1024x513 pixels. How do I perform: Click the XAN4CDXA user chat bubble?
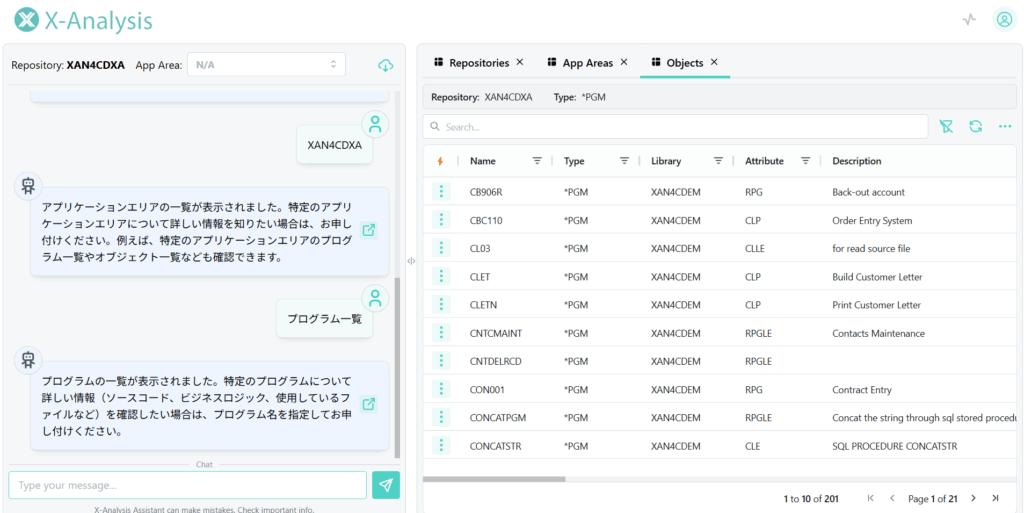(x=334, y=145)
